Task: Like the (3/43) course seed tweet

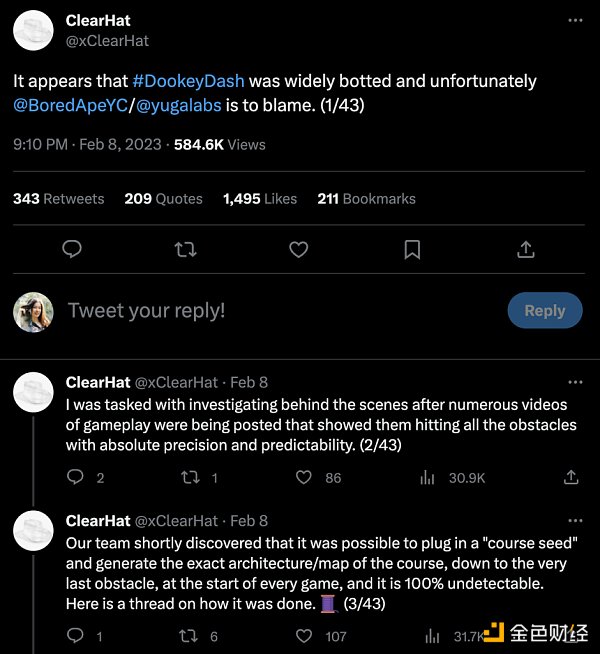Action: (x=304, y=635)
